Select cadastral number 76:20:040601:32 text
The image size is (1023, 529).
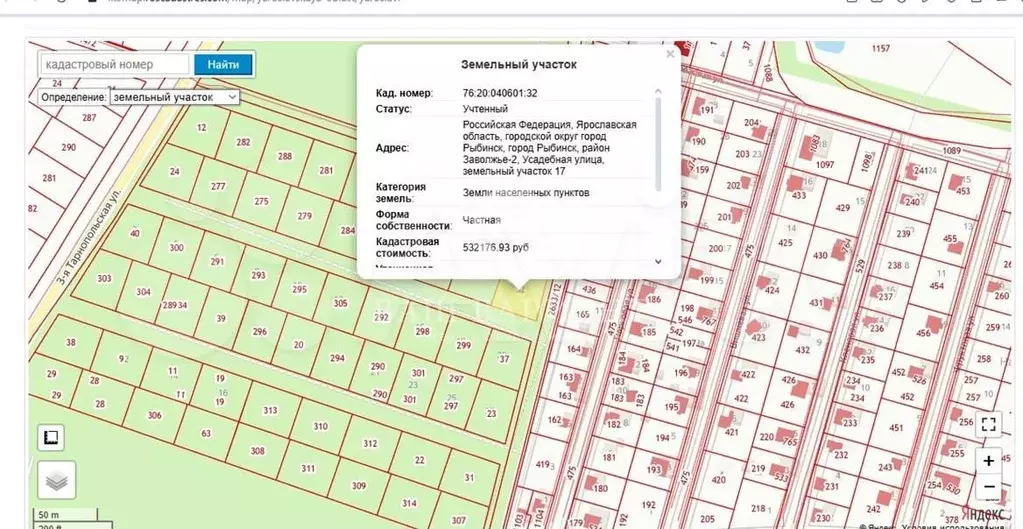tap(500, 93)
